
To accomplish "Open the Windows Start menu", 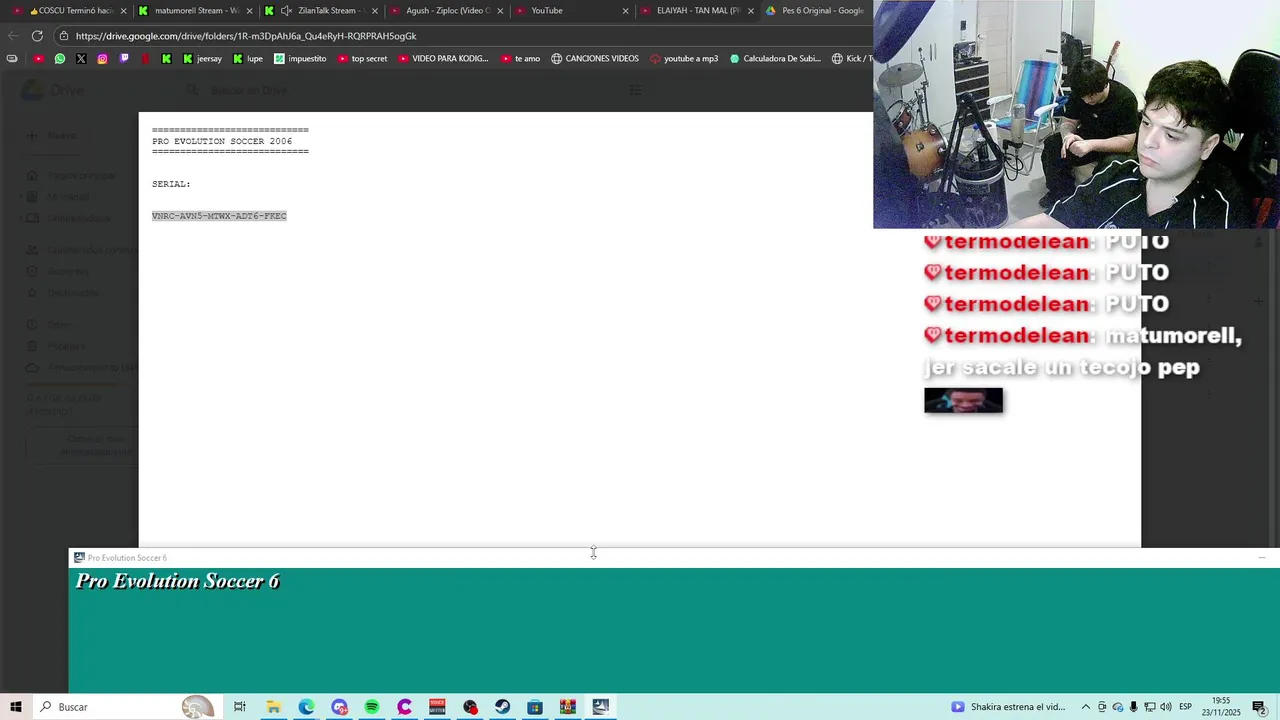I will (x=16, y=707).
